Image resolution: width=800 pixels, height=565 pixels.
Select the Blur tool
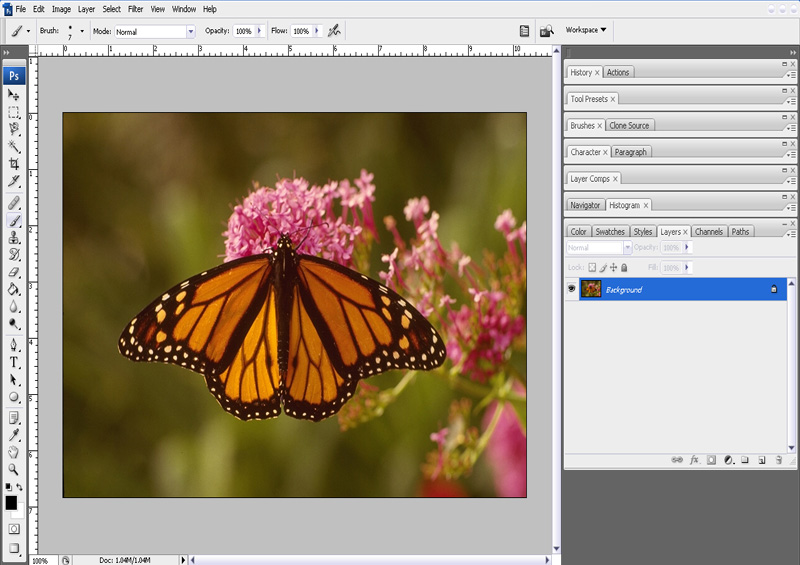click(x=14, y=306)
